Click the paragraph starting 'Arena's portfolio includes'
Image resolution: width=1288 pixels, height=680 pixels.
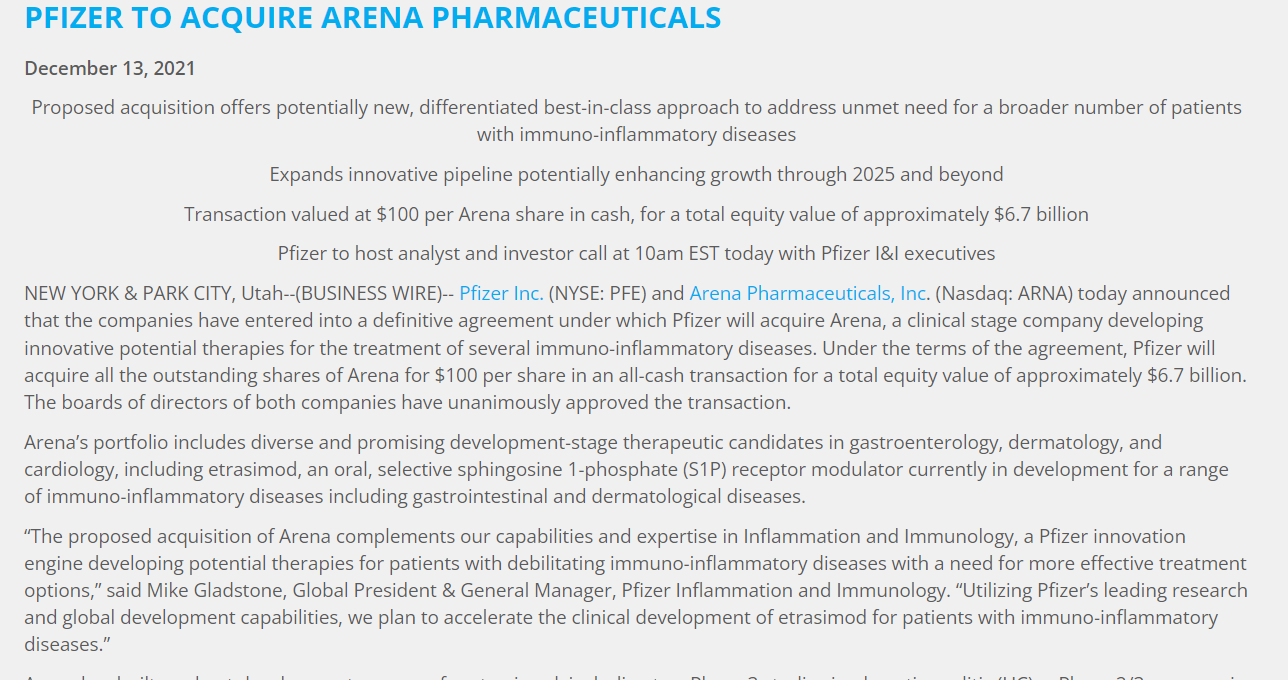pyautogui.click(x=626, y=469)
